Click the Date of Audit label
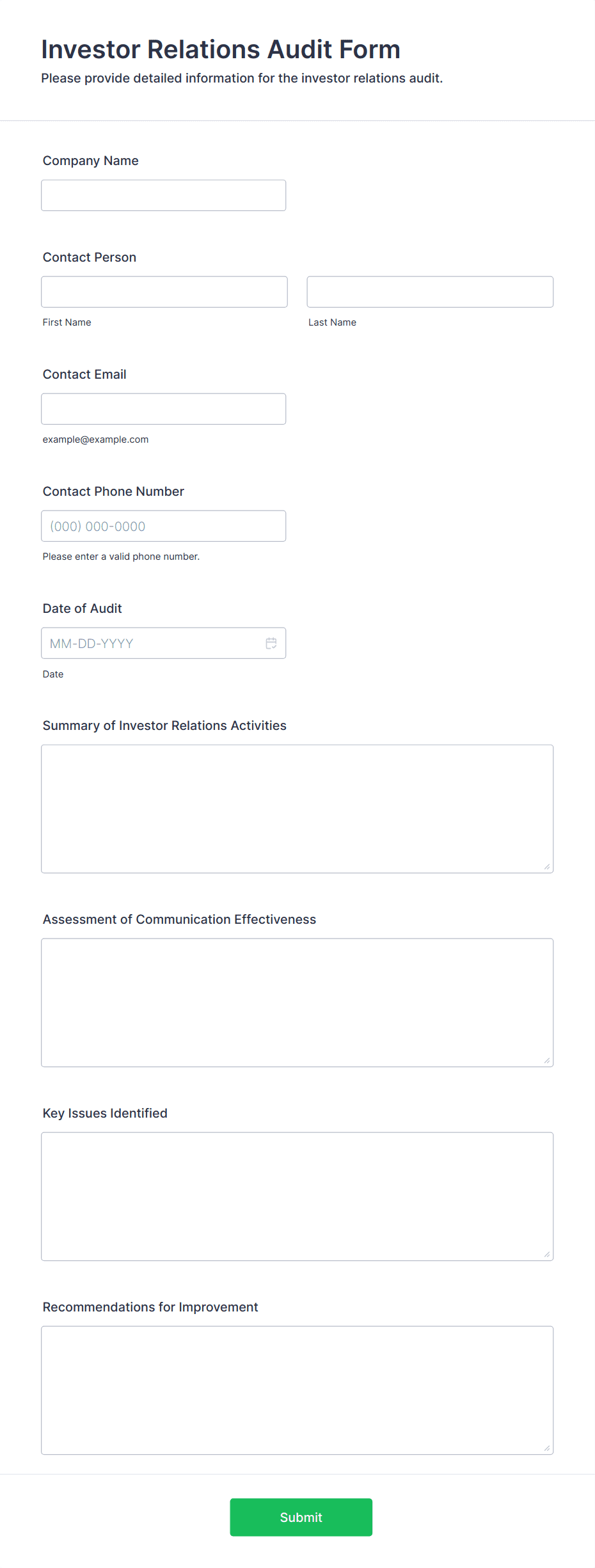The height and width of the screenshot is (1568, 595). (83, 608)
